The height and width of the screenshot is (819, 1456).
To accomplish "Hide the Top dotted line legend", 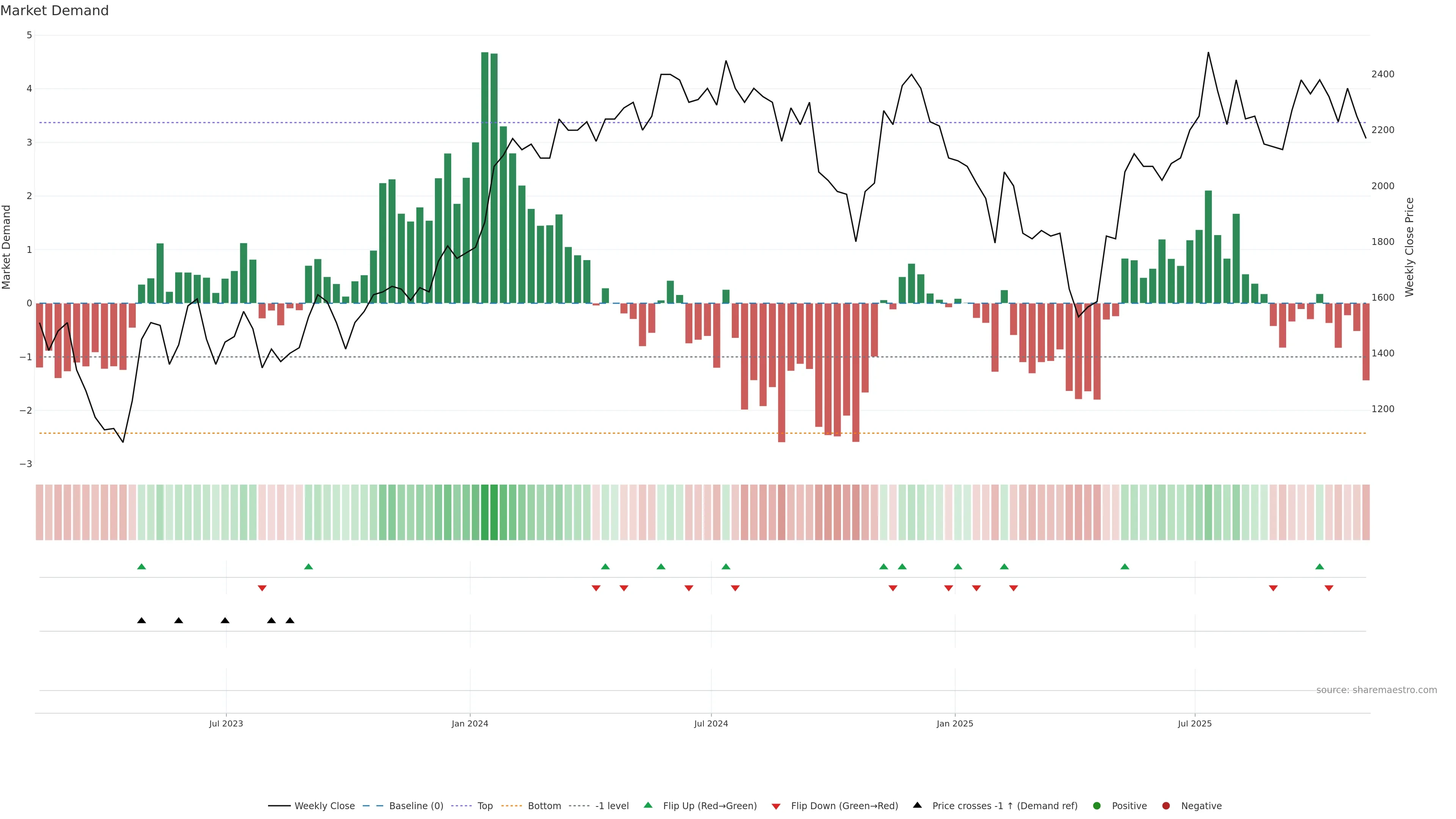I will click(485, 806).
